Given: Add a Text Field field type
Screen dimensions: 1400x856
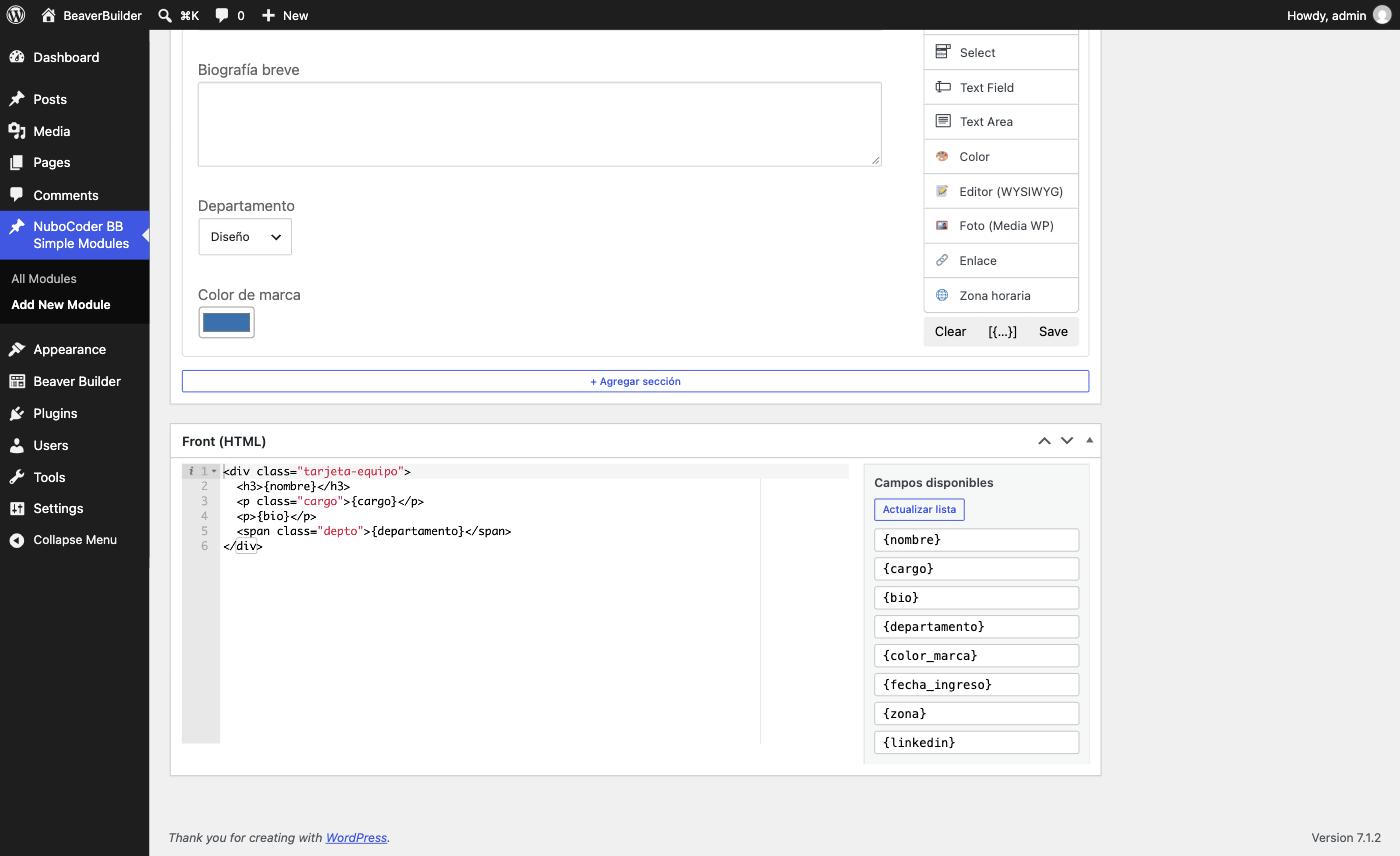Looking at the screenshot, I should pyautogui.click(x=1001, y=87).
